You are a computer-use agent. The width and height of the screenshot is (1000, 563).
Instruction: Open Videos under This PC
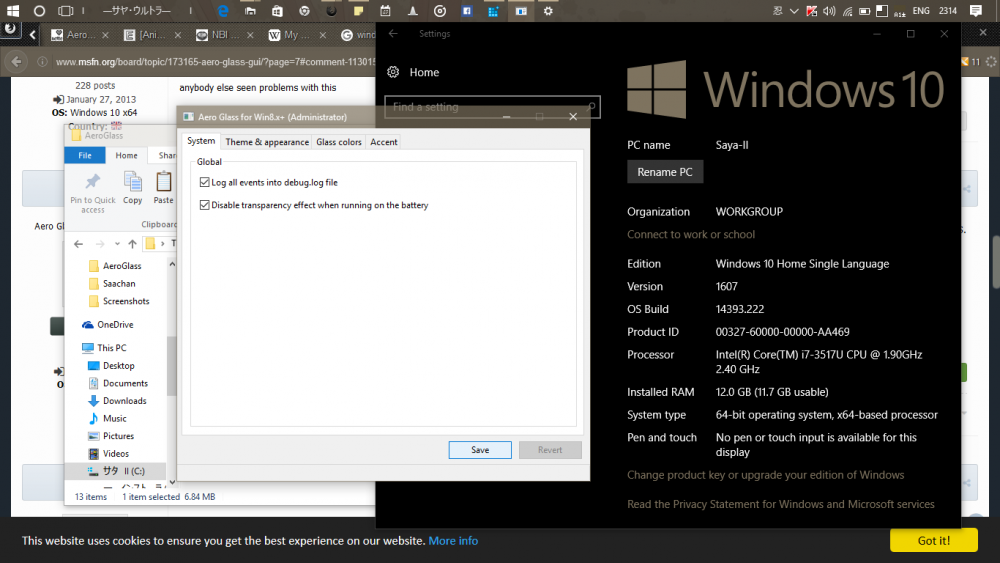click(108, 453)
